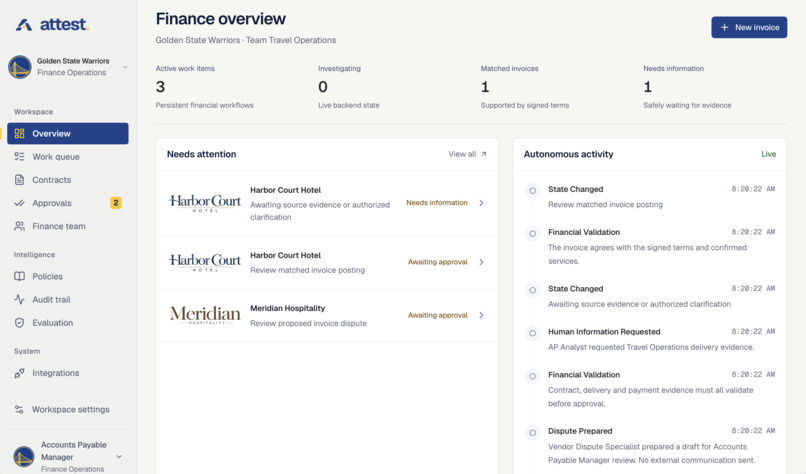Click 'Review matched invoice posting' in Needs attention
Screen dimensions: 806x474
(307, 270)
